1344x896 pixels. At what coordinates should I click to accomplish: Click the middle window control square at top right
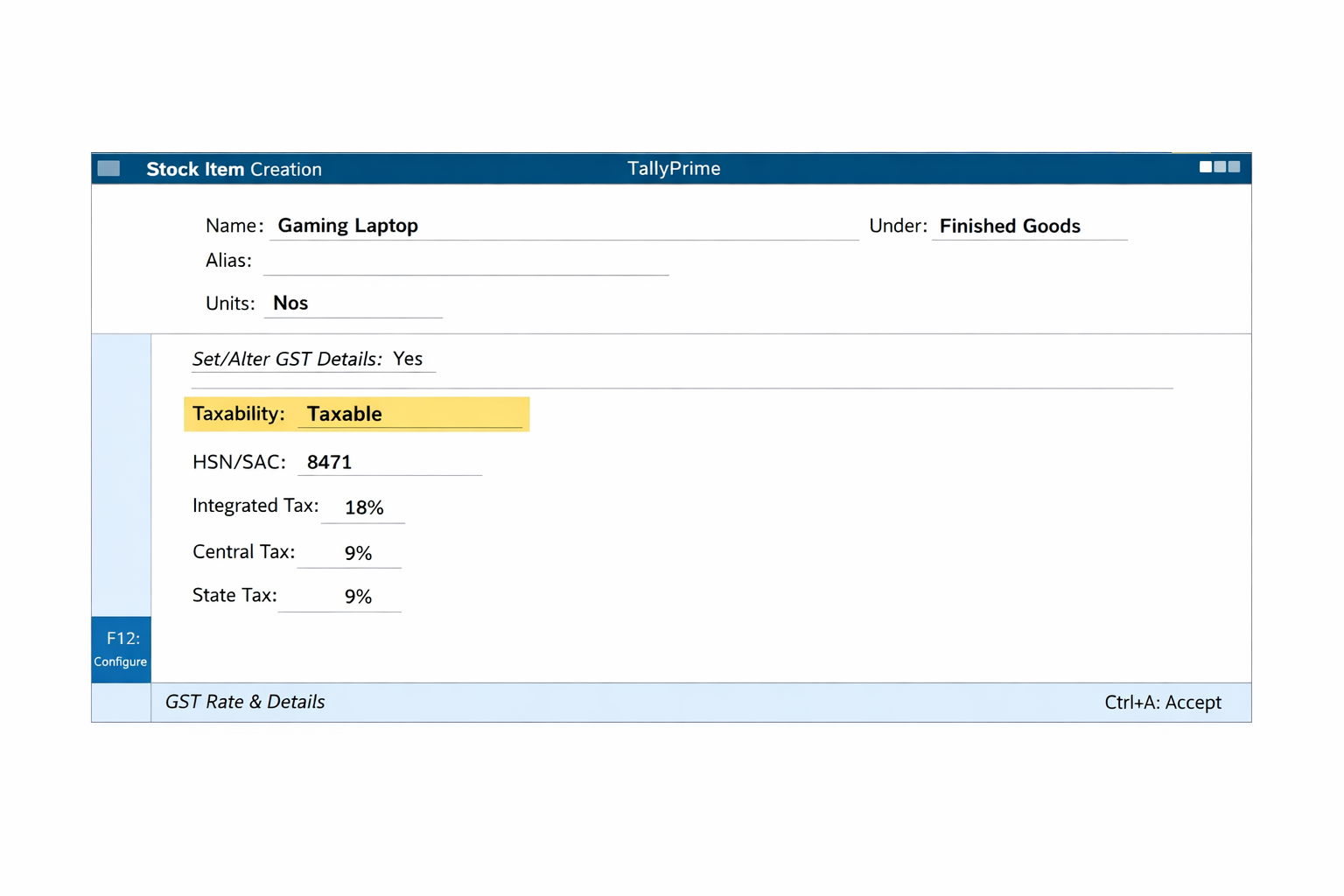[1220, 166]
